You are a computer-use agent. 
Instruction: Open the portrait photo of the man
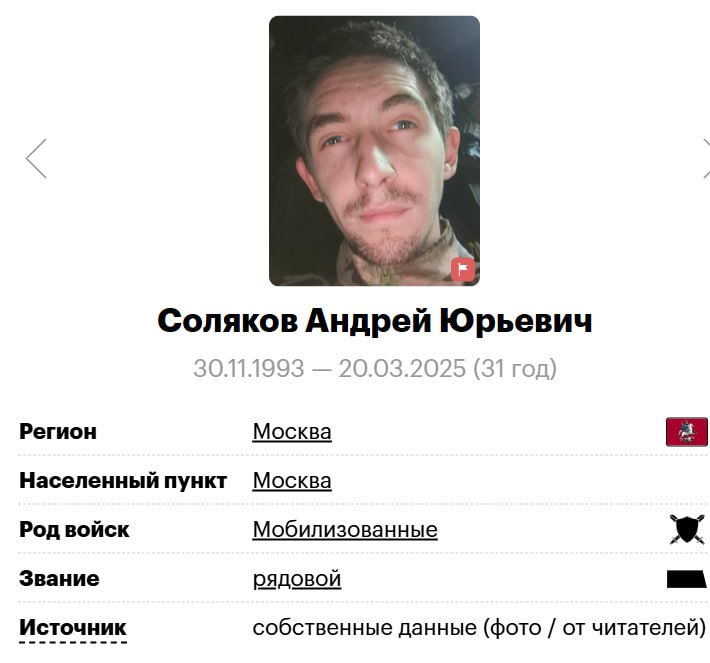pyautogui.click(x=374, y=151)
